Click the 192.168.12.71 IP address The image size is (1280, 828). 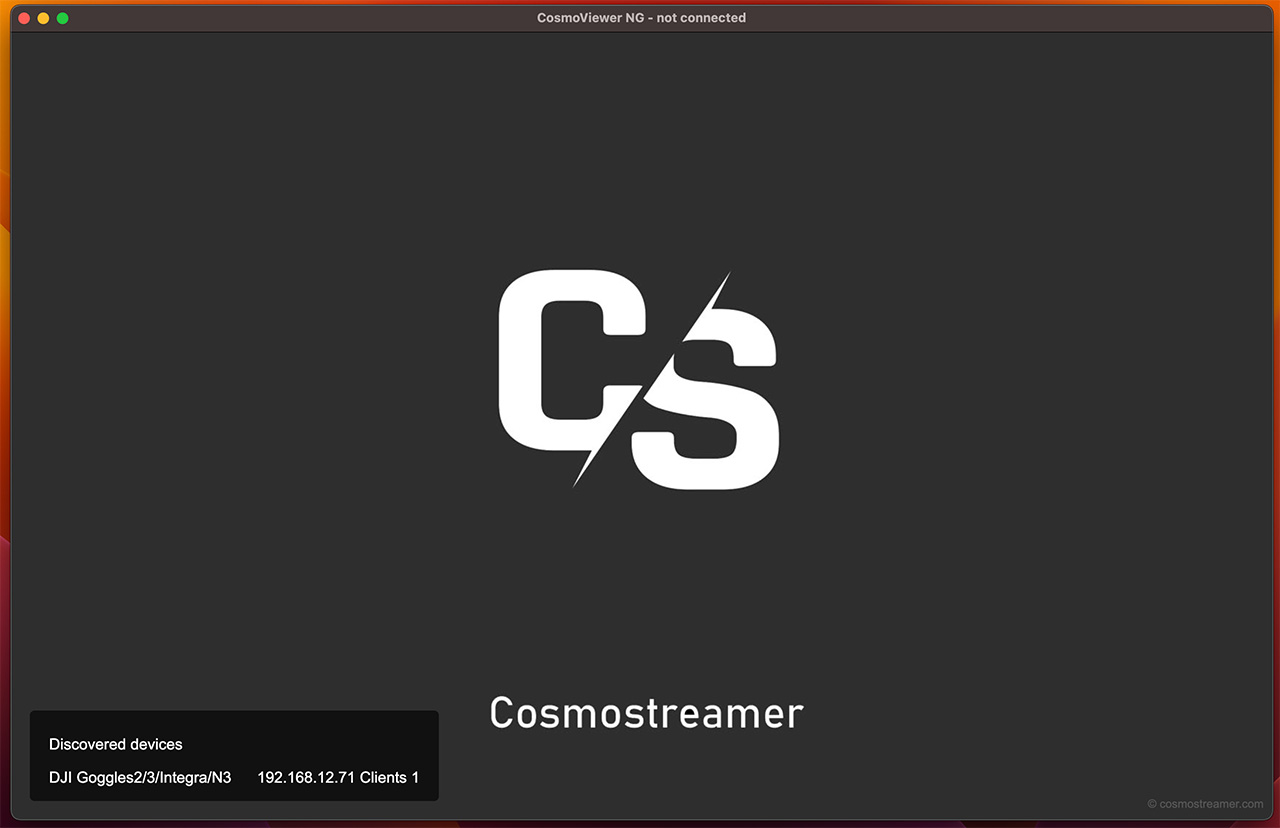pos(306,777)
